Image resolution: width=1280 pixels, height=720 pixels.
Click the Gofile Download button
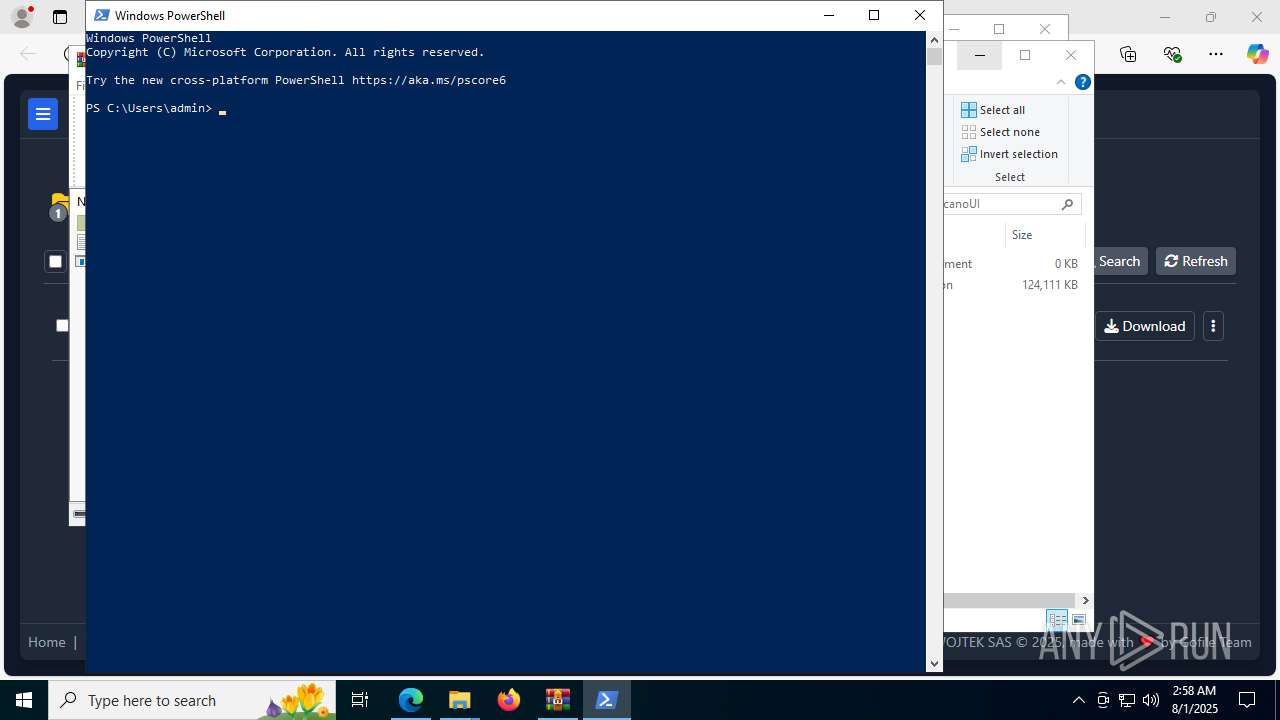coord(1144,326)
